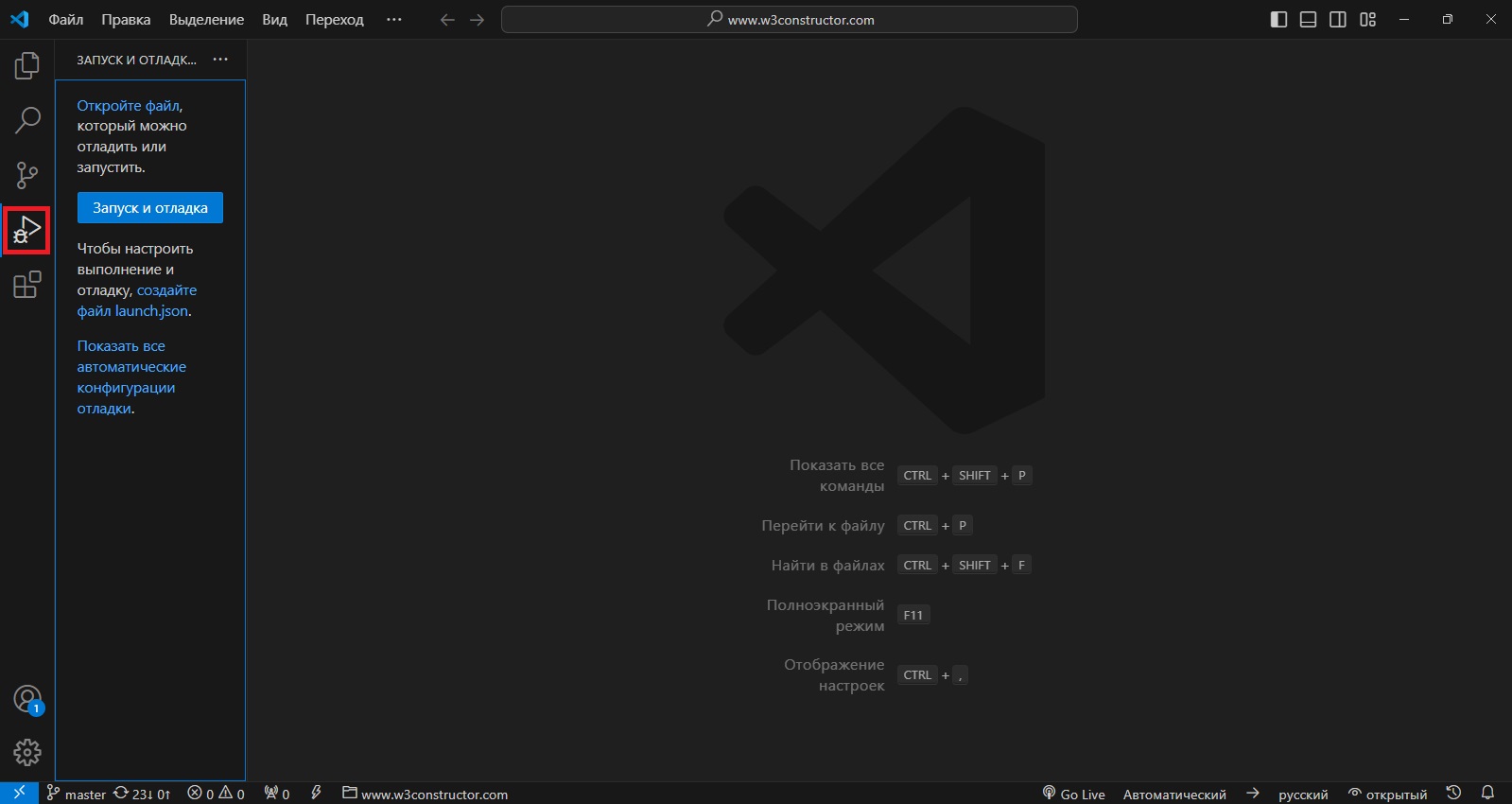The width and height of the screenshot is (1512, 804).
Task: Open errors and warnings count in status bar
Action: (x=217, y=794)
